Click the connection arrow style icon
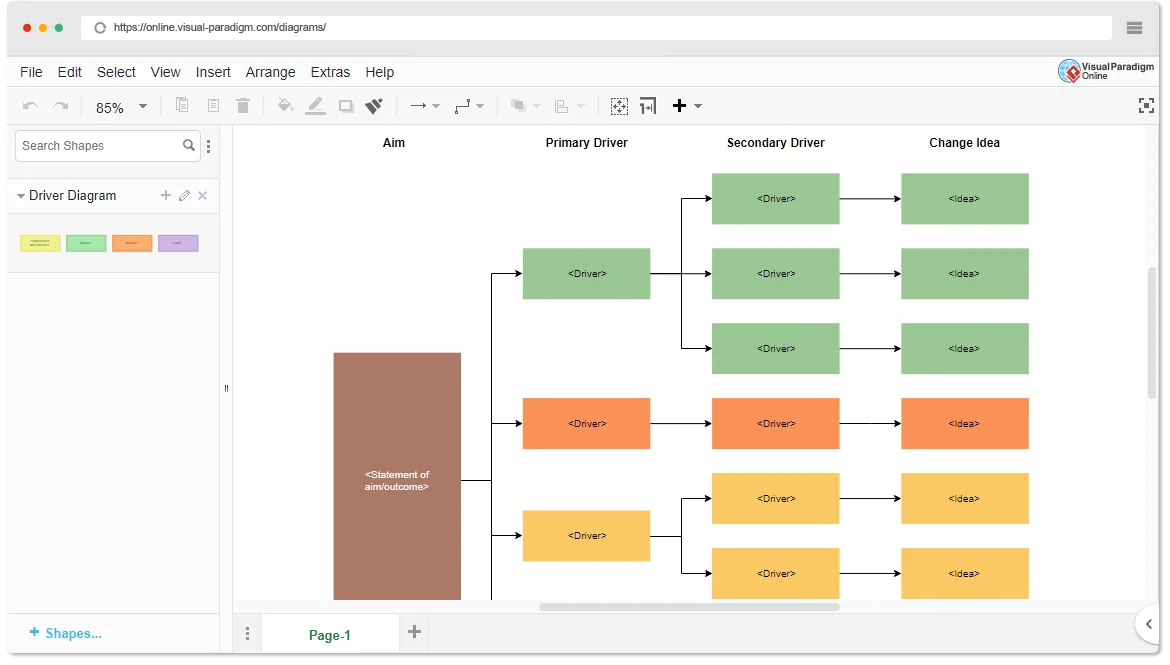The width and height of the screenshot is (1170, 665). coord(419,106)
